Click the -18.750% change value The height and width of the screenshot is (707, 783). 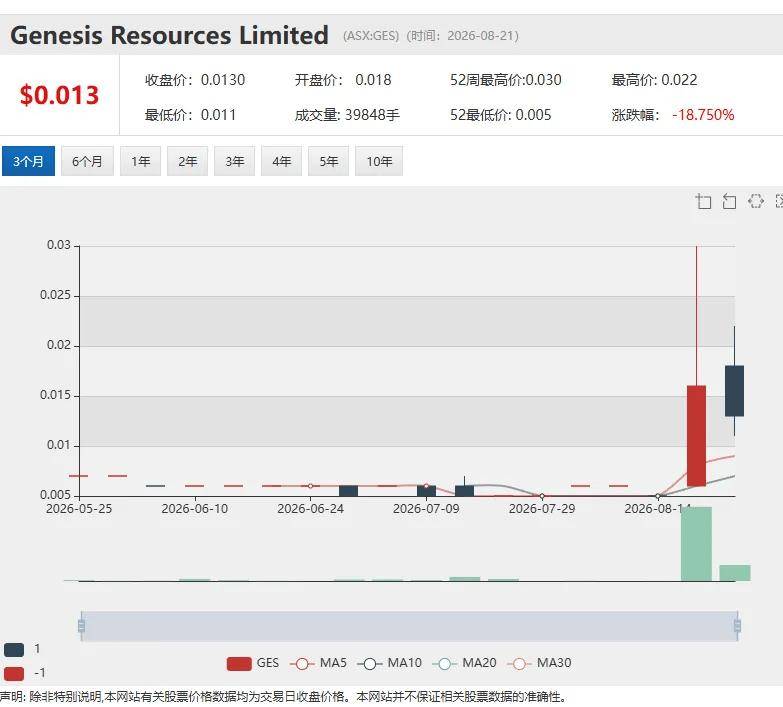(703, 115)
